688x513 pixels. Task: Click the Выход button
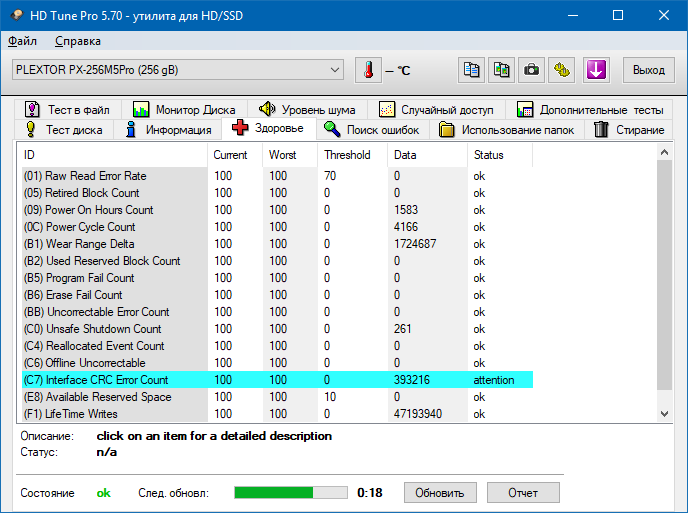click(x=649, y=70)
